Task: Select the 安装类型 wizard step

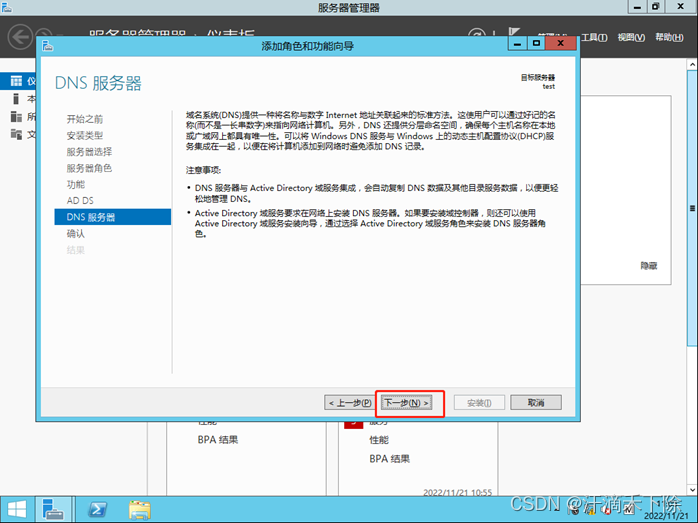Action: [x=85, y=135]
